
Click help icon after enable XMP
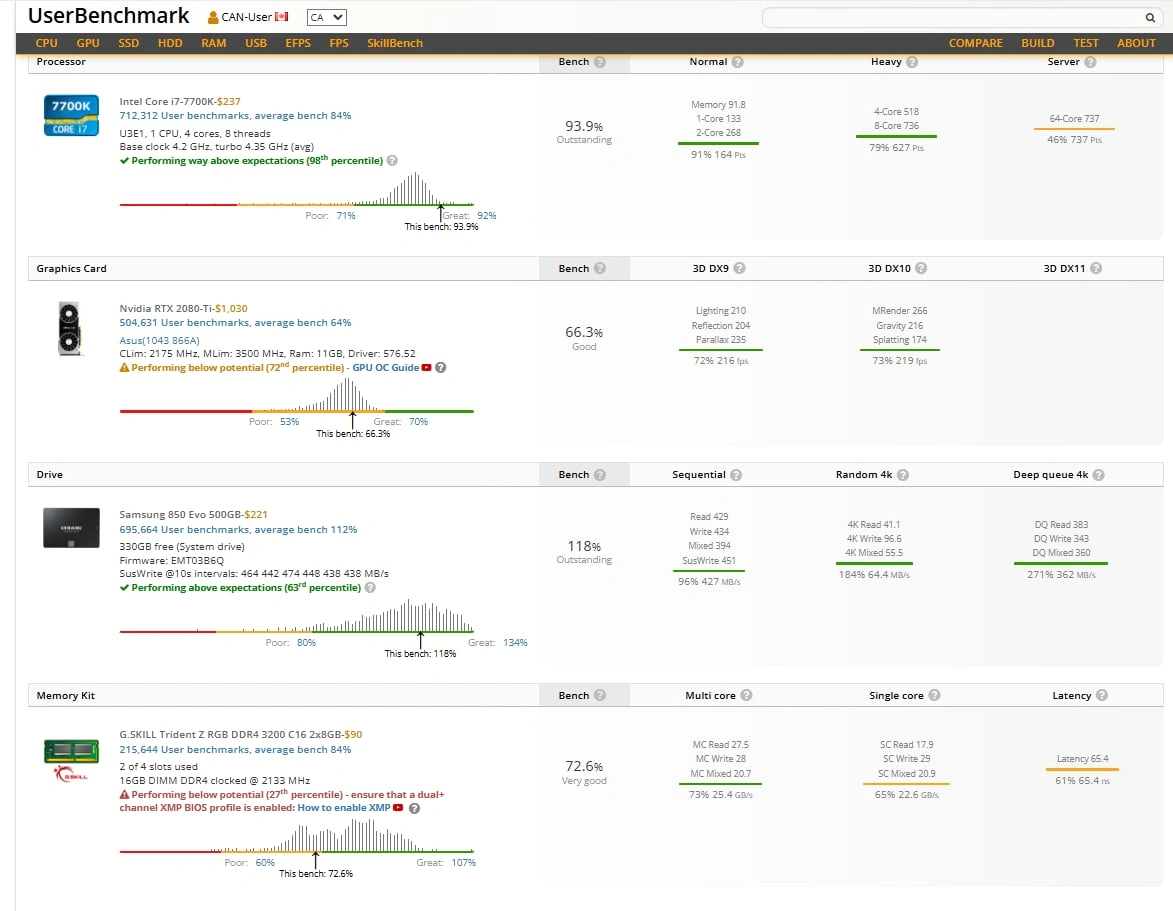pos(414,809)
